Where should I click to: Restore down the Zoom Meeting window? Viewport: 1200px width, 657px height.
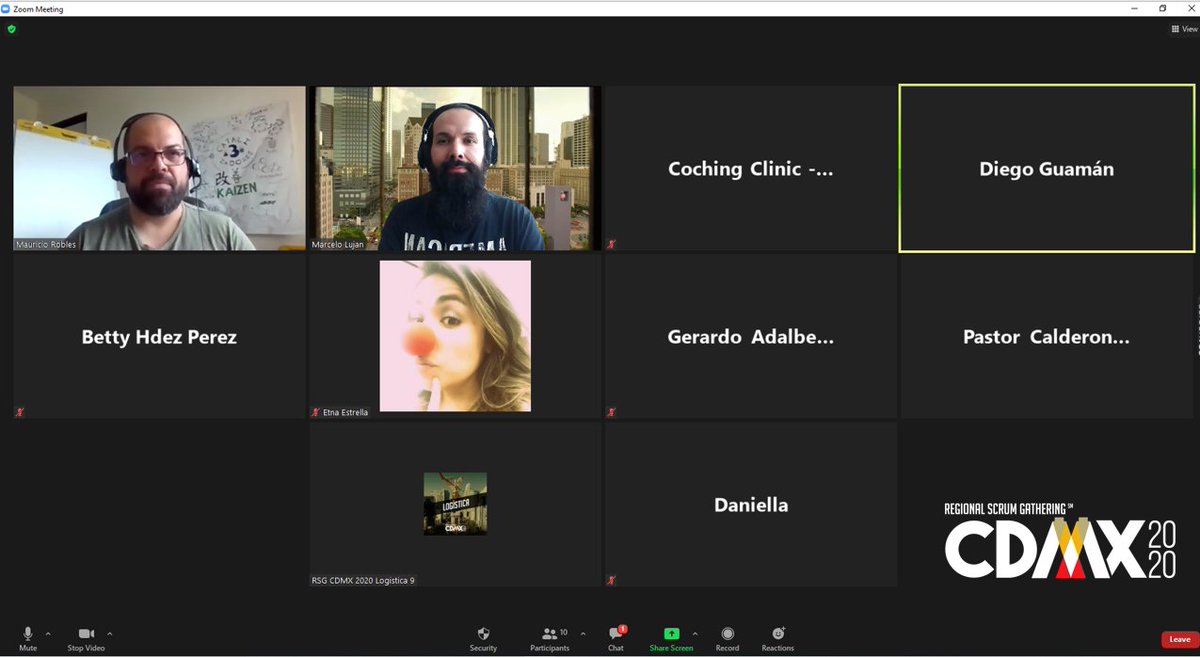(1163, 8)
